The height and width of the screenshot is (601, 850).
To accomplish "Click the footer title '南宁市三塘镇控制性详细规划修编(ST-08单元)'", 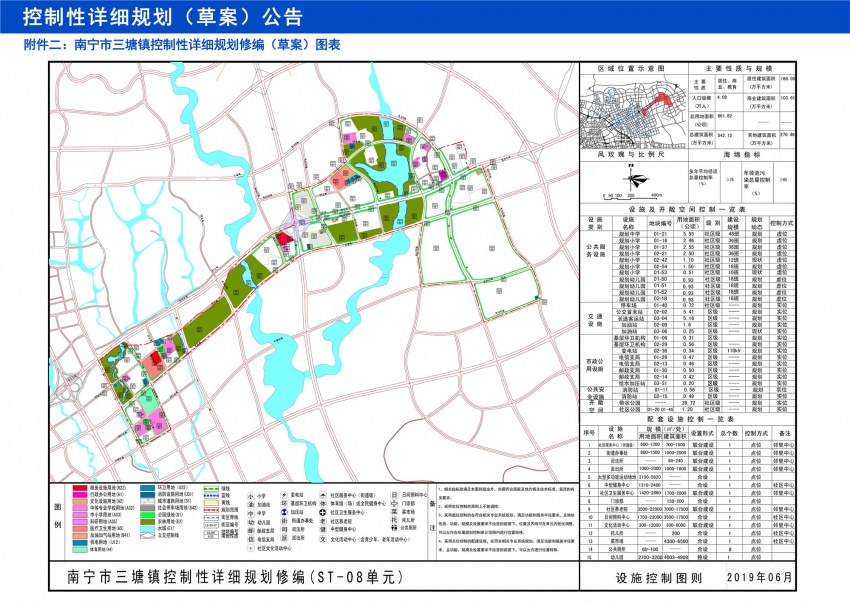I will [x=235, y=577].
